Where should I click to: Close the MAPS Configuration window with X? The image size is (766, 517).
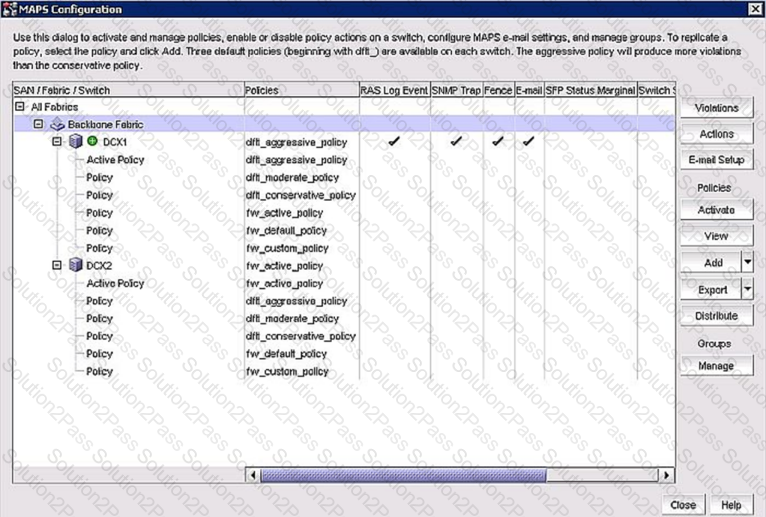click(754, 9)
